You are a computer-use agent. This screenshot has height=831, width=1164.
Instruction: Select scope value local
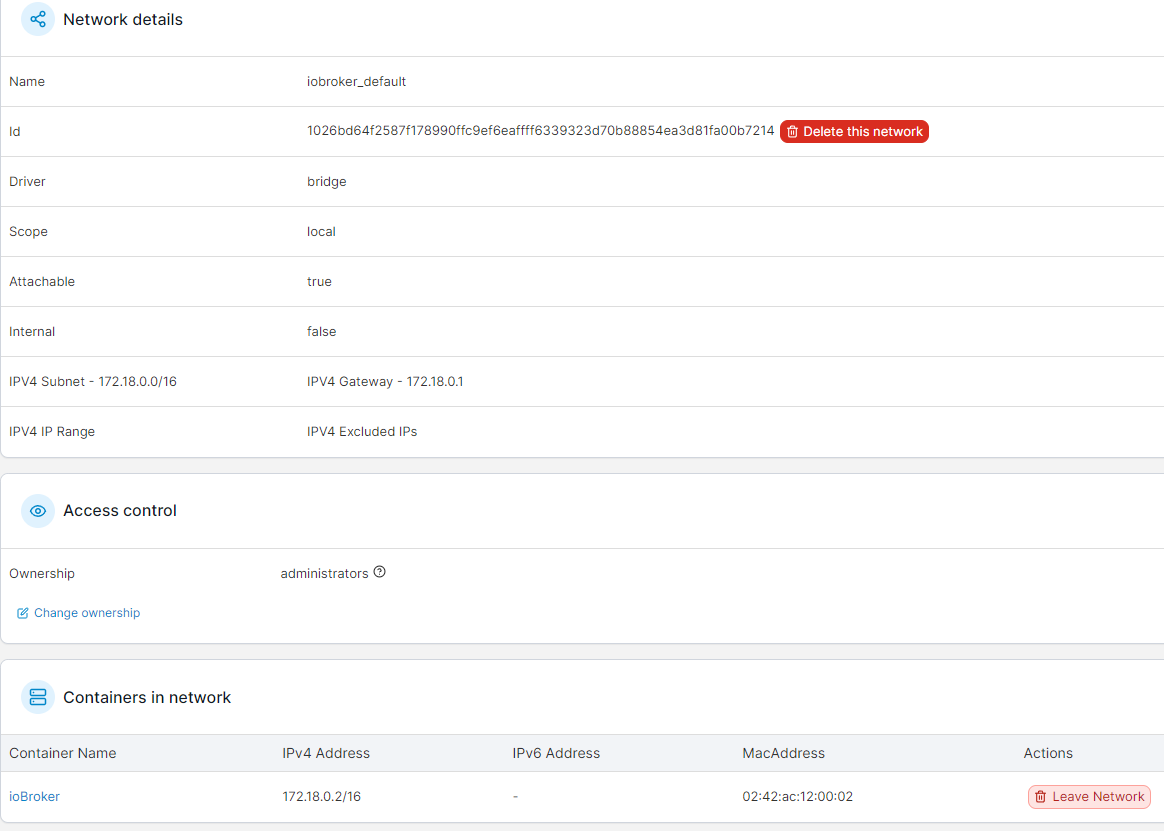pos(321,232)
